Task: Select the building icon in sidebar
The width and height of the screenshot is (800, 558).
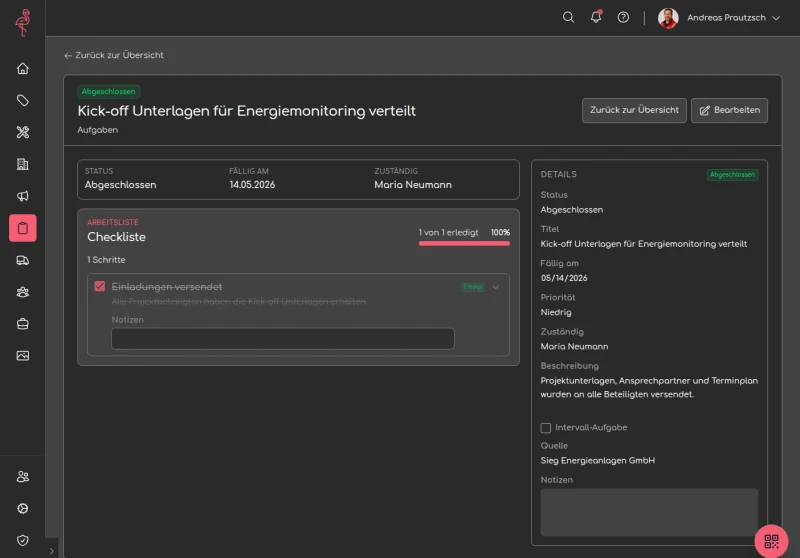Action: (22, 164)
